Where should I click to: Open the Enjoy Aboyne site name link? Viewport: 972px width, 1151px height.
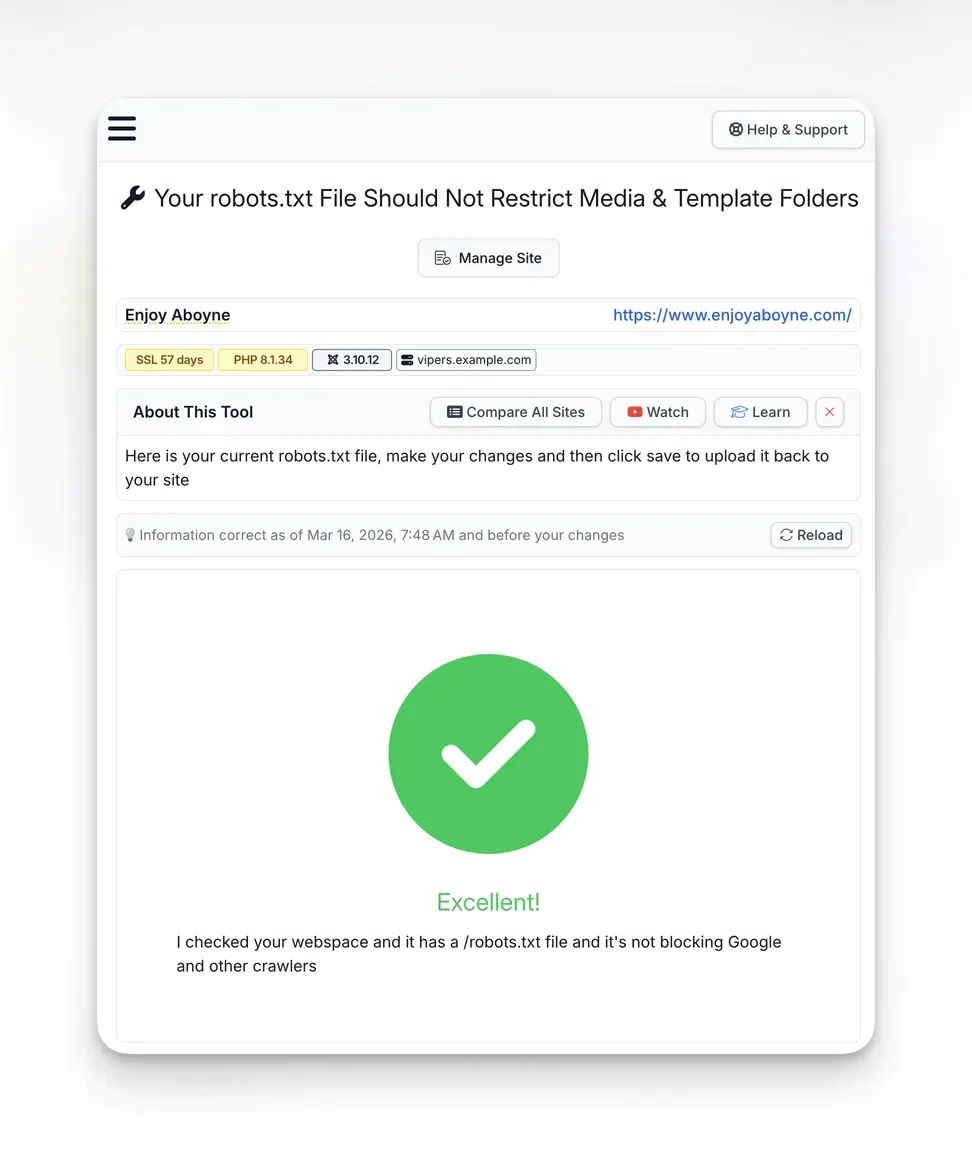(177, 314)
